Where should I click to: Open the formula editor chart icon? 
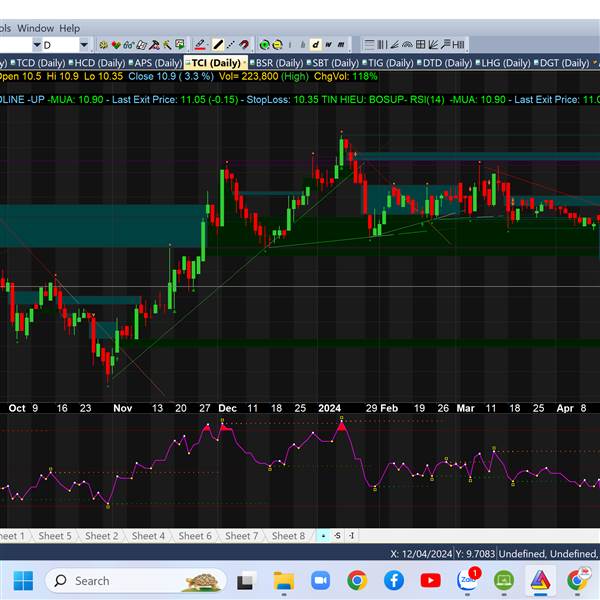pos(154,45)
